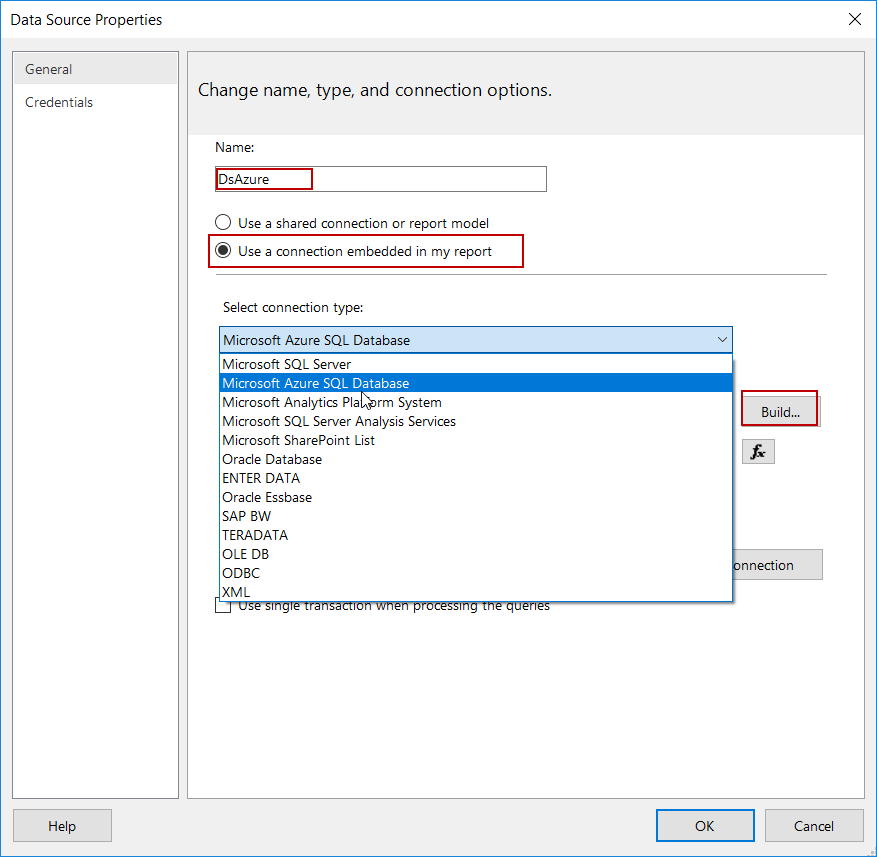Select the ENTER DATA connection type

261,478
